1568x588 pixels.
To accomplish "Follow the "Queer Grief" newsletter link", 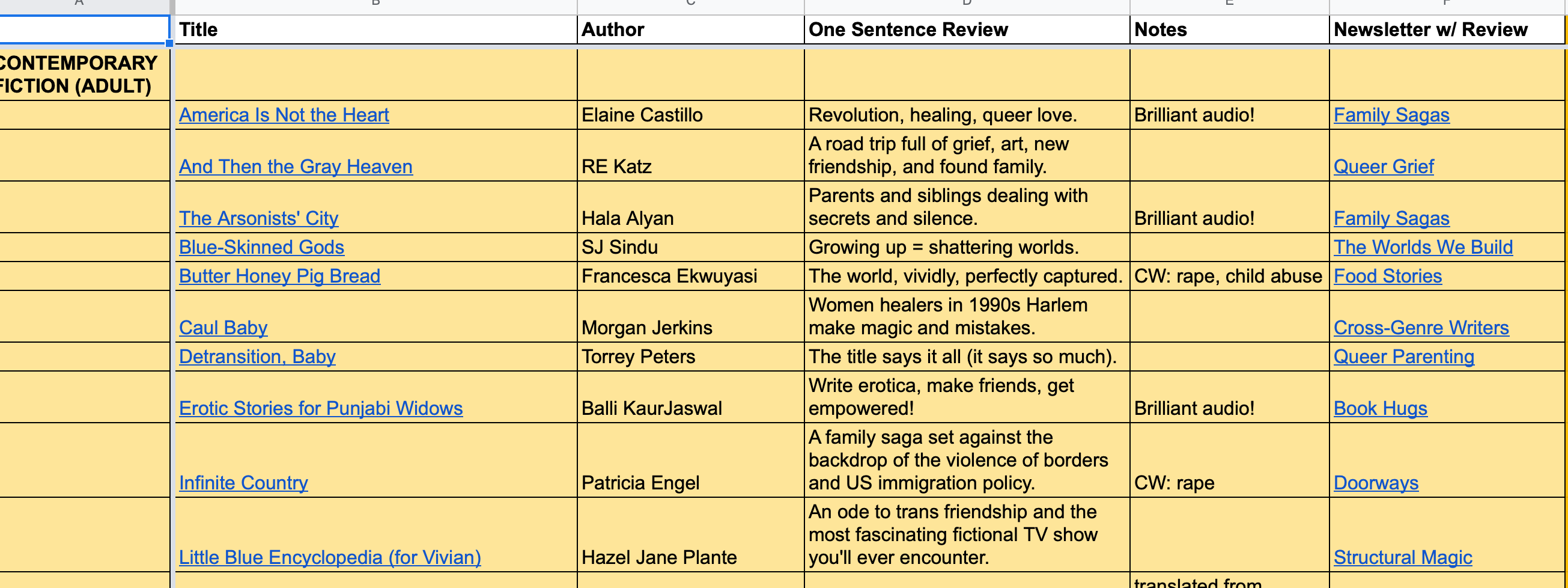I will [x=1382, y=166].
